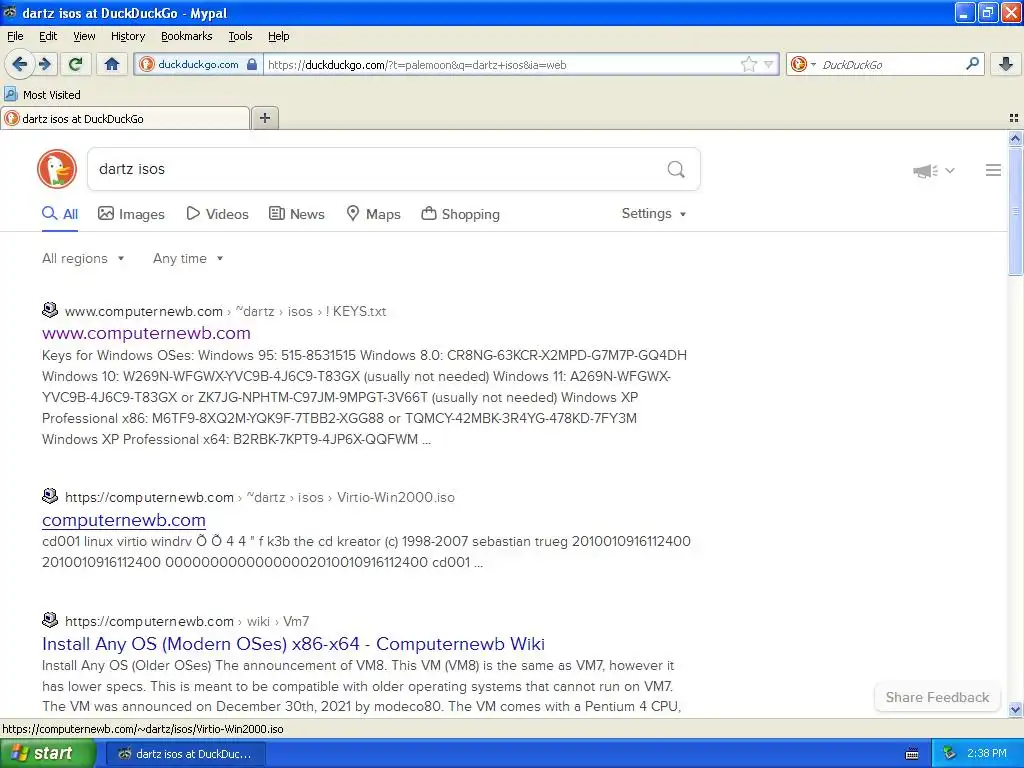The image size is (1024, 768).
Task: Expand chevron next to megaphone icon
Action: tap(950, 170)
